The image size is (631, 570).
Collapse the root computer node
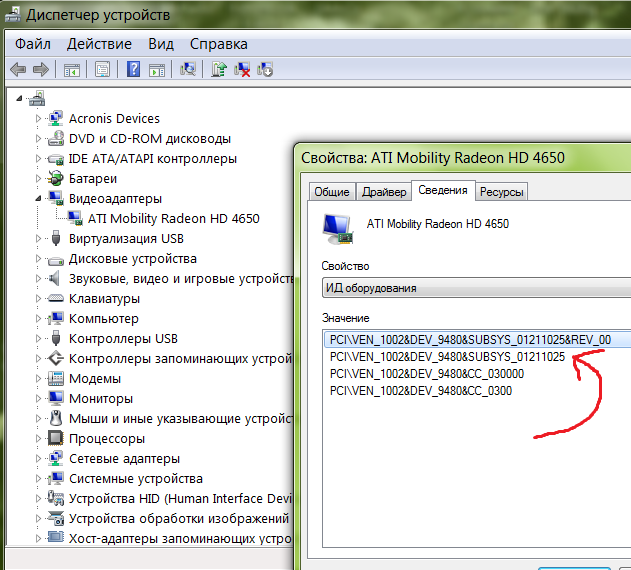pyautogui.click(x=19, y=98)
